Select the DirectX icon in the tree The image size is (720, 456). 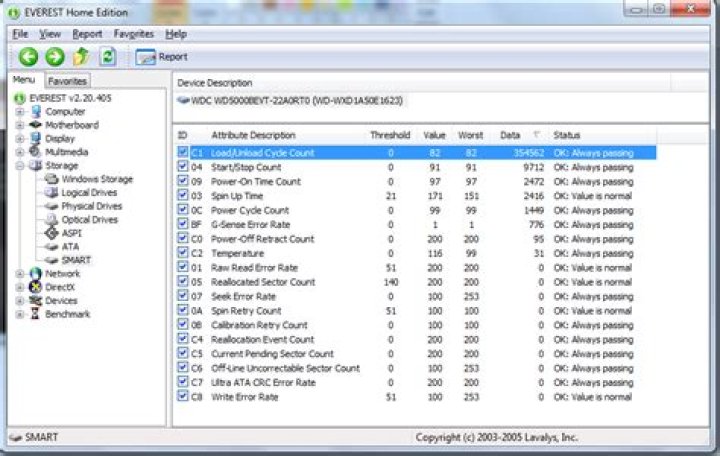click(36, 287)
